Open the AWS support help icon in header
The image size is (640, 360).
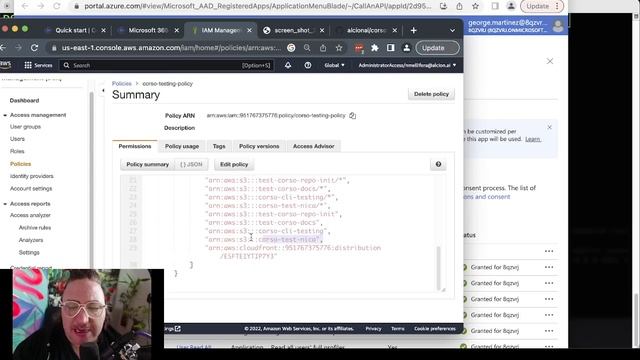308,65
